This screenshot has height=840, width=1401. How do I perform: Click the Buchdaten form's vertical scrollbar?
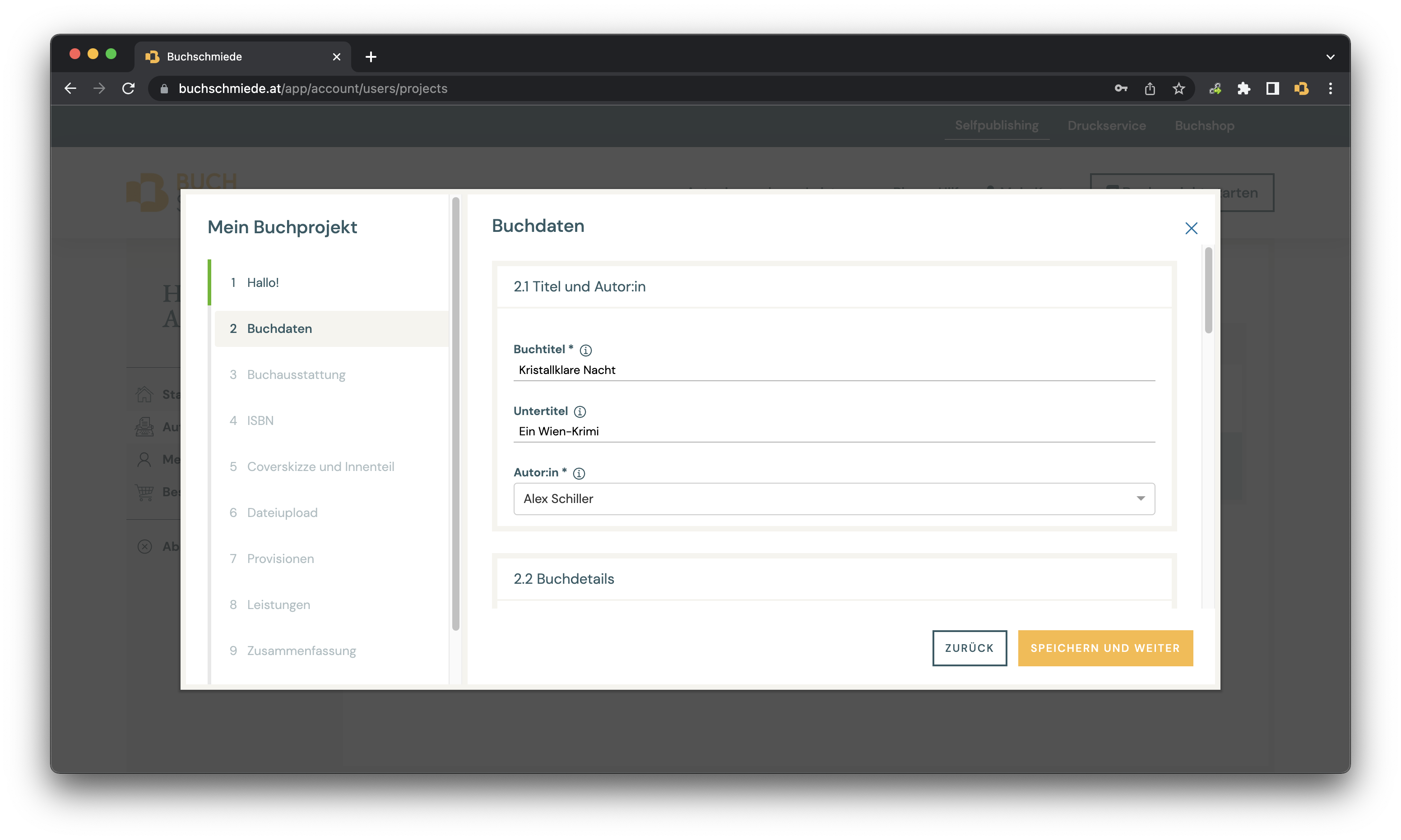point(1208,291)
